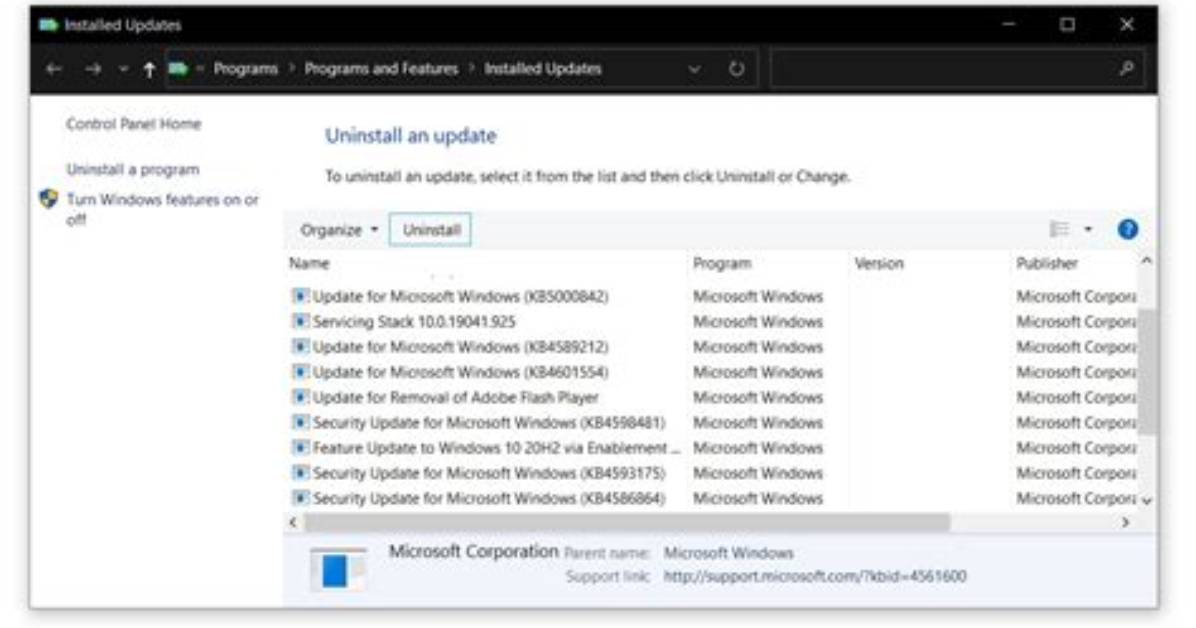Click the icon beside Feature Update 20H2

[300, 446]
